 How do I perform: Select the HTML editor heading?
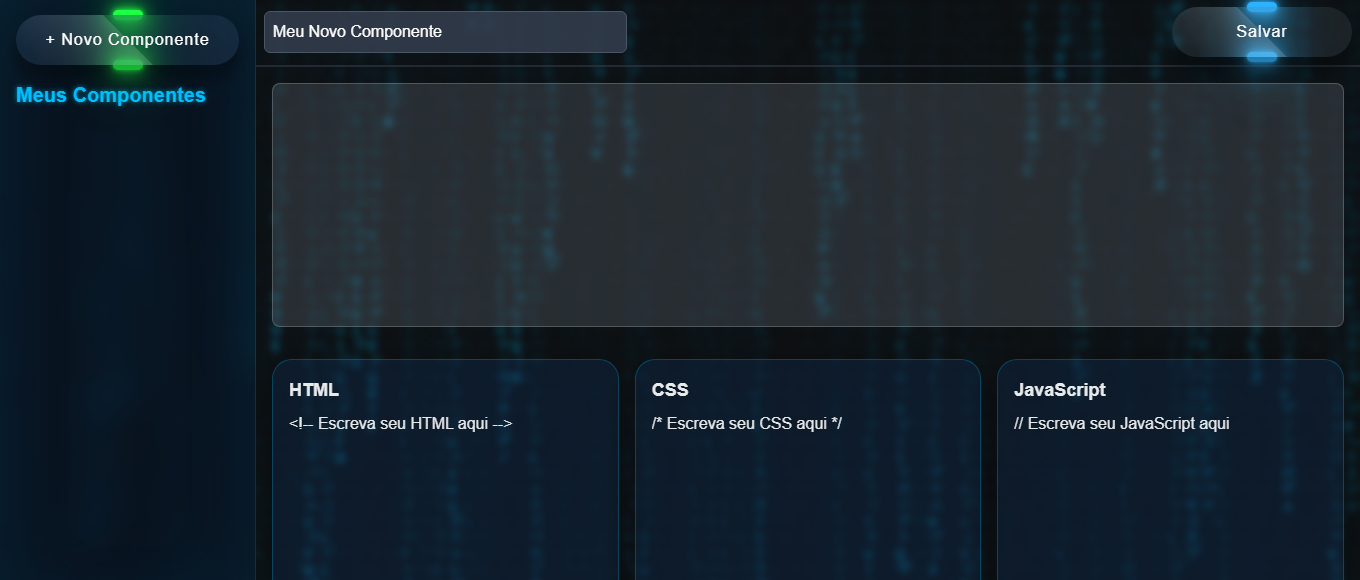click(x=314, y=390)
